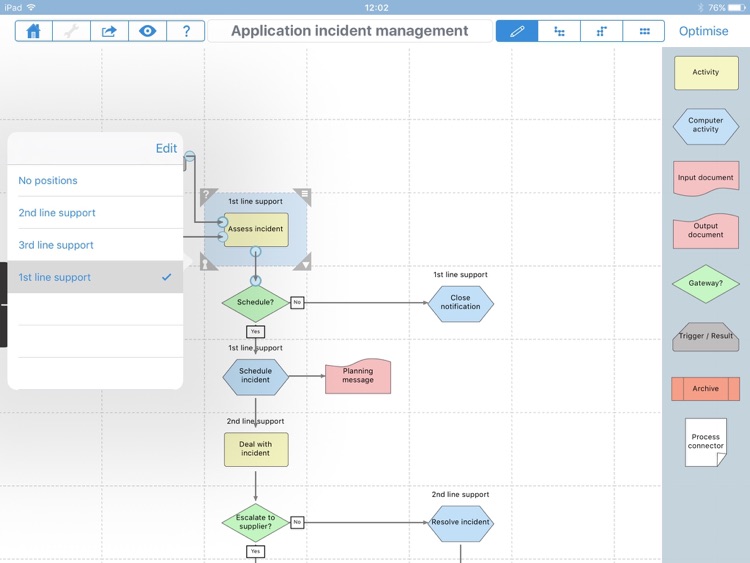Tap the connector circle at Assess incident bottom
Viewport: 750px width, 563px height.
pos(256,252)
